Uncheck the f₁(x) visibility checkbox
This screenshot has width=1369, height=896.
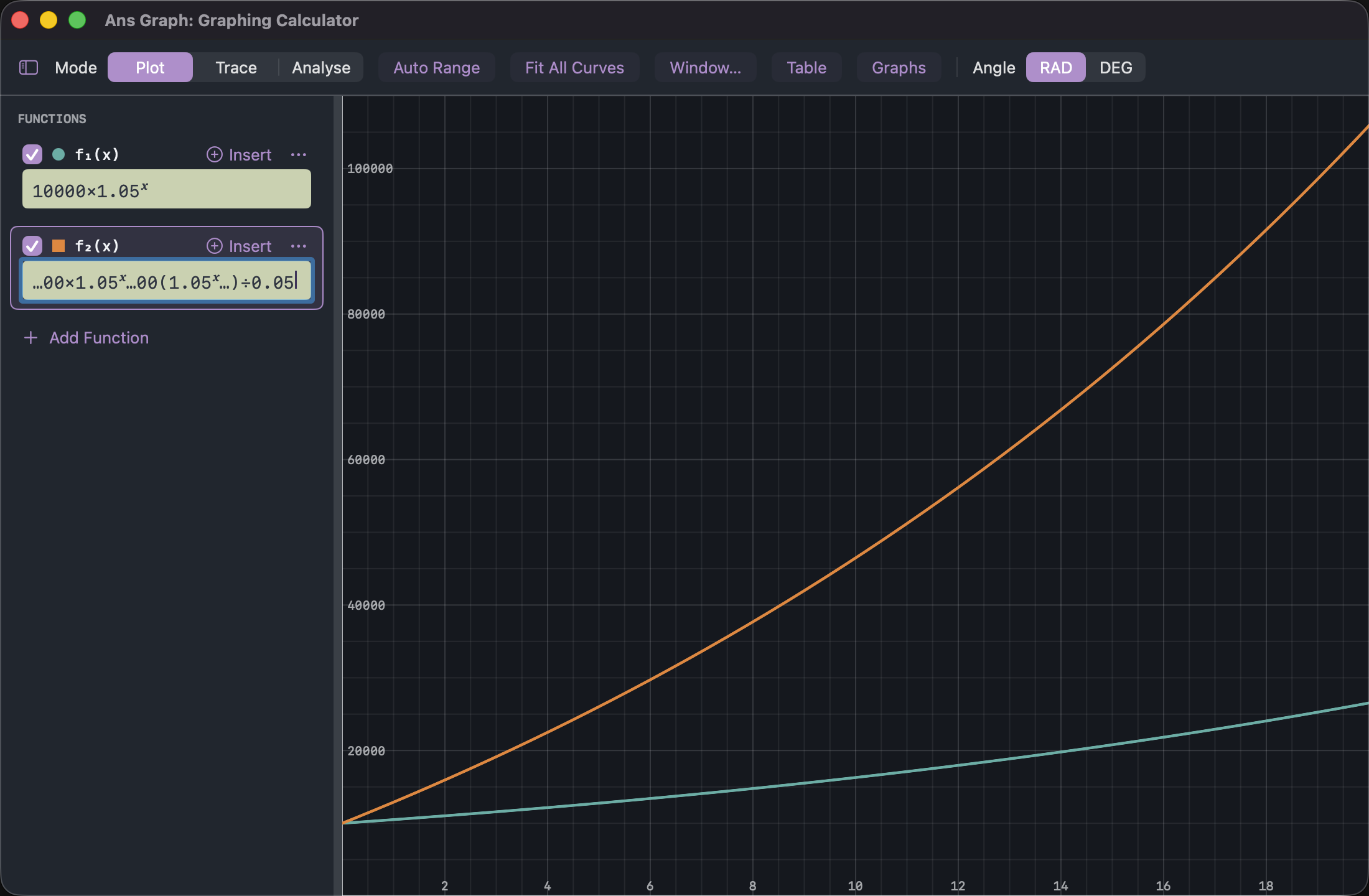(32, 154)
